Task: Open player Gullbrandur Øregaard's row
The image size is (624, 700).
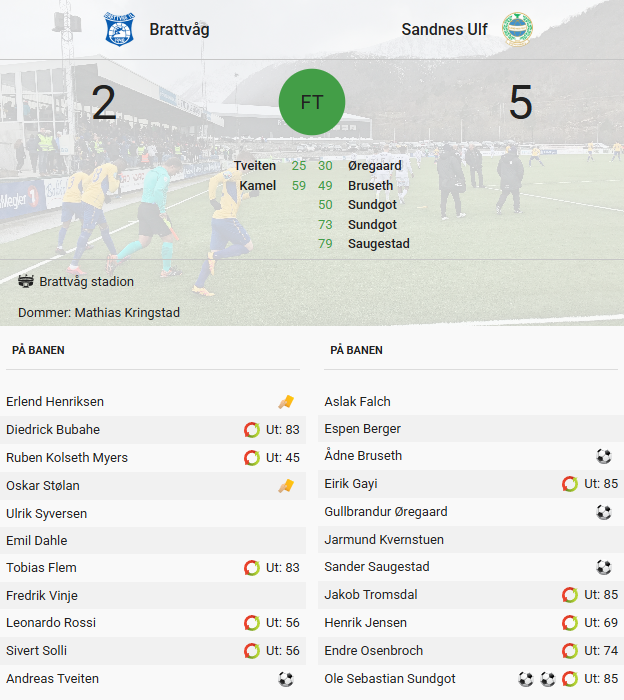Action: (x=471, y=512)
